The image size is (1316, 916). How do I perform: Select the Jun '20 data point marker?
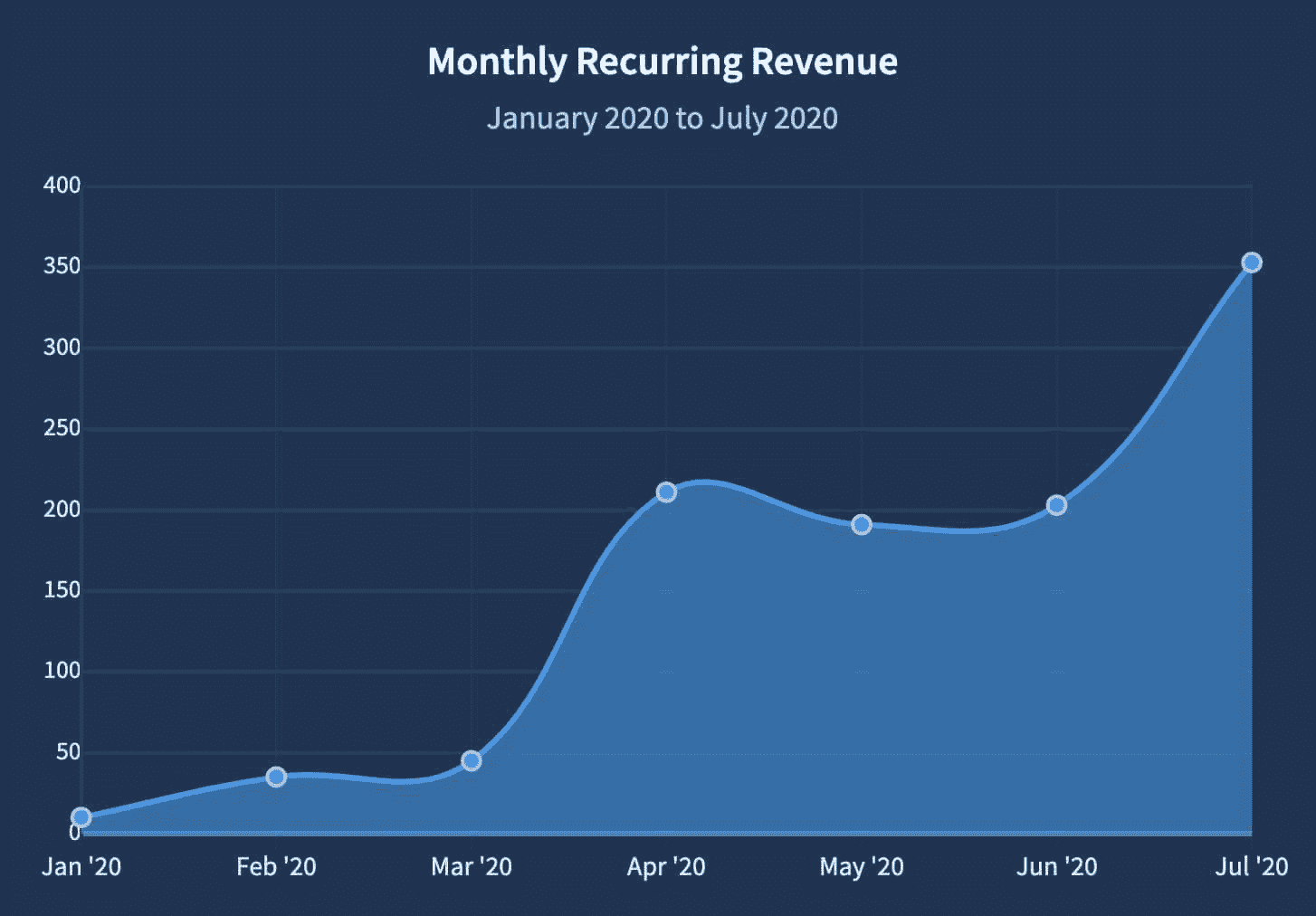coord(1056,505)
